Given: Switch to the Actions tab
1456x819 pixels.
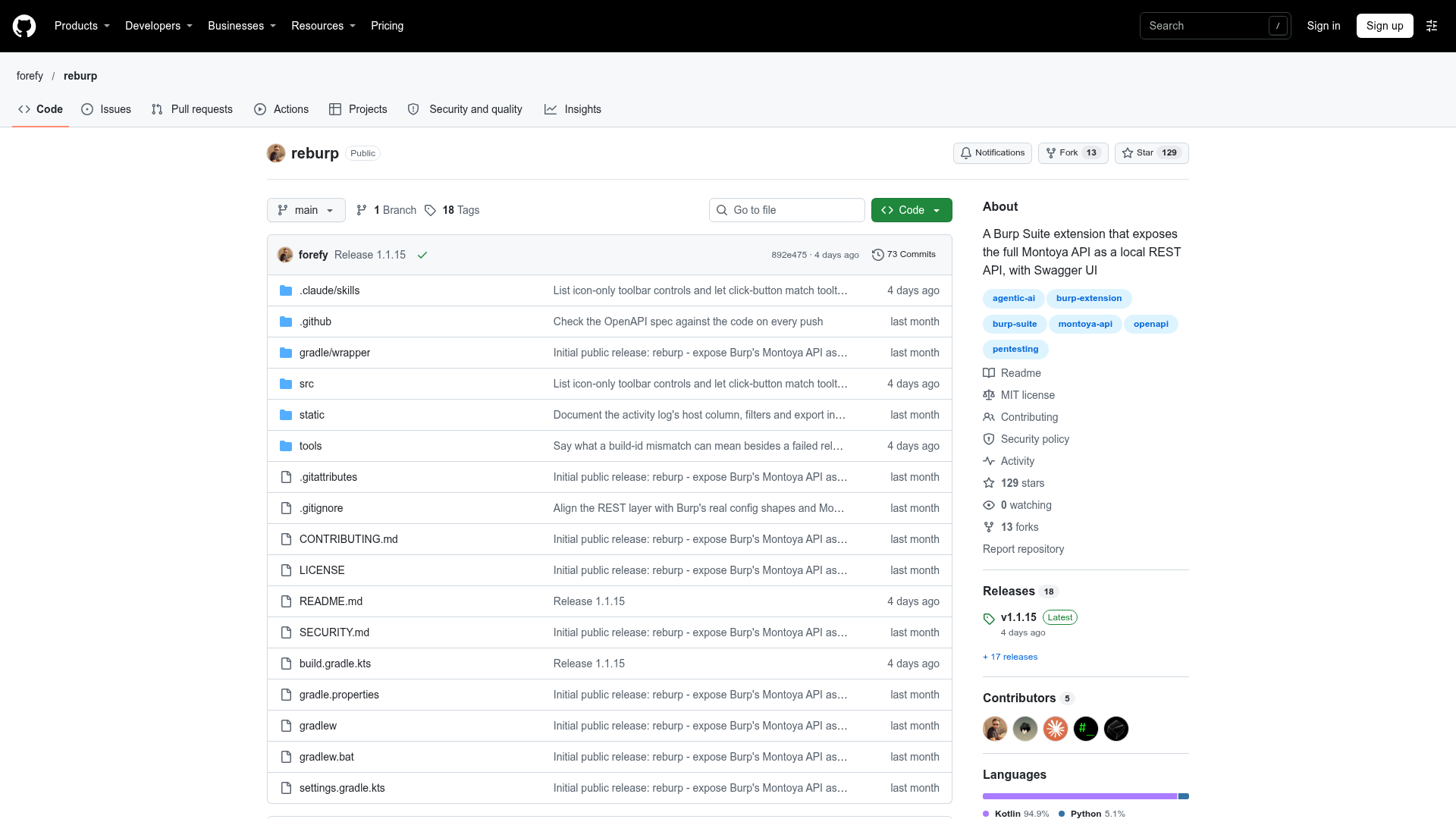Looking at the screenshot, I should tap(281, 109).
